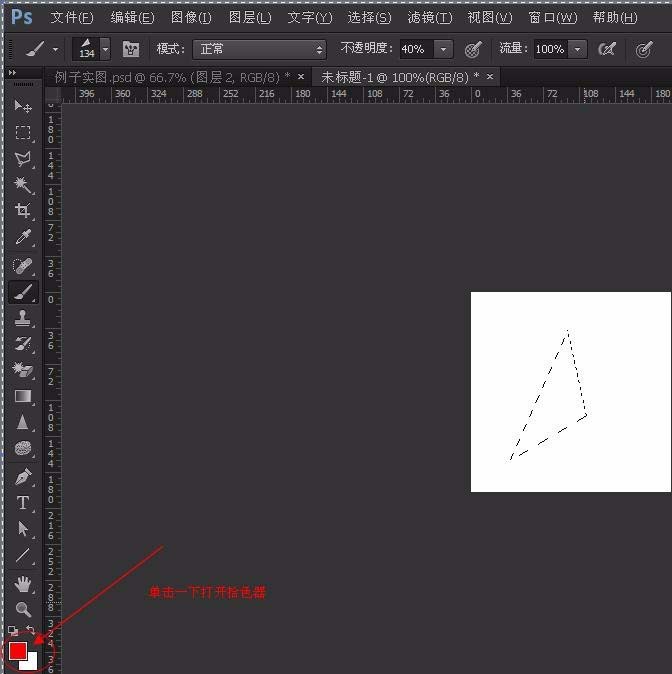Select the Move tool
The width and height of the screenshot is (672, 674).
22,106
